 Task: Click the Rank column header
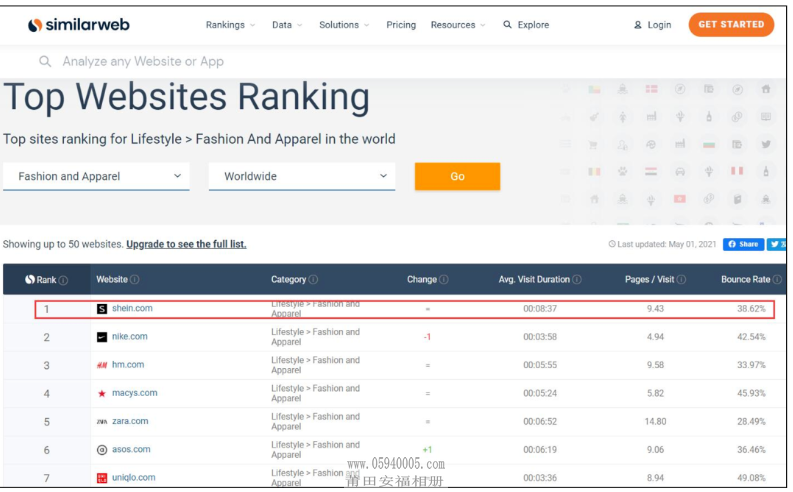coord(47,280)
